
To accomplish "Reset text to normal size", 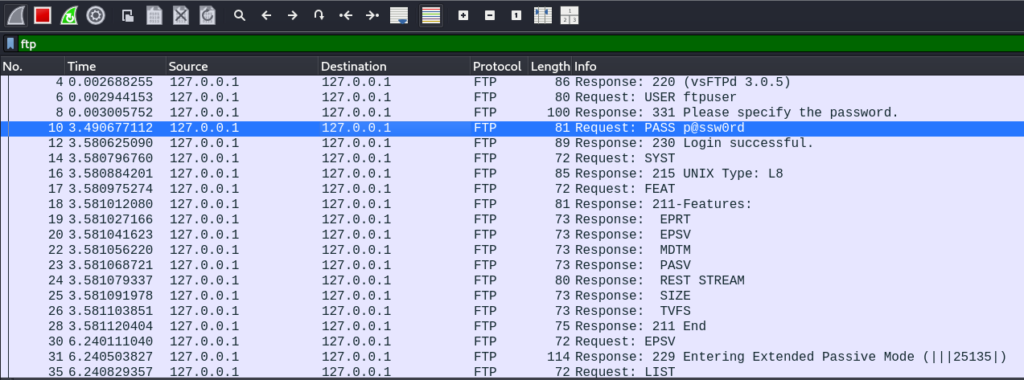I will (x=516, y=15).
